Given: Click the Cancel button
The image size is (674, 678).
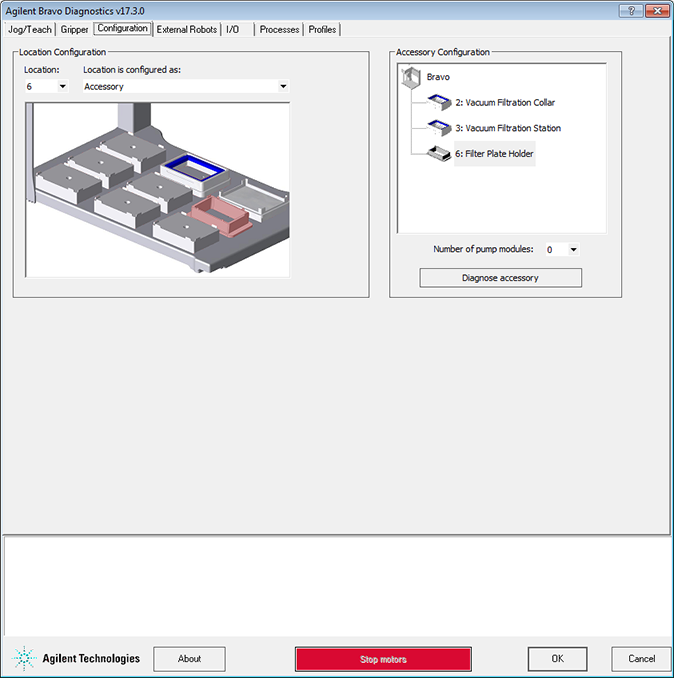Looking at the screenshot, I should [641, 659].
